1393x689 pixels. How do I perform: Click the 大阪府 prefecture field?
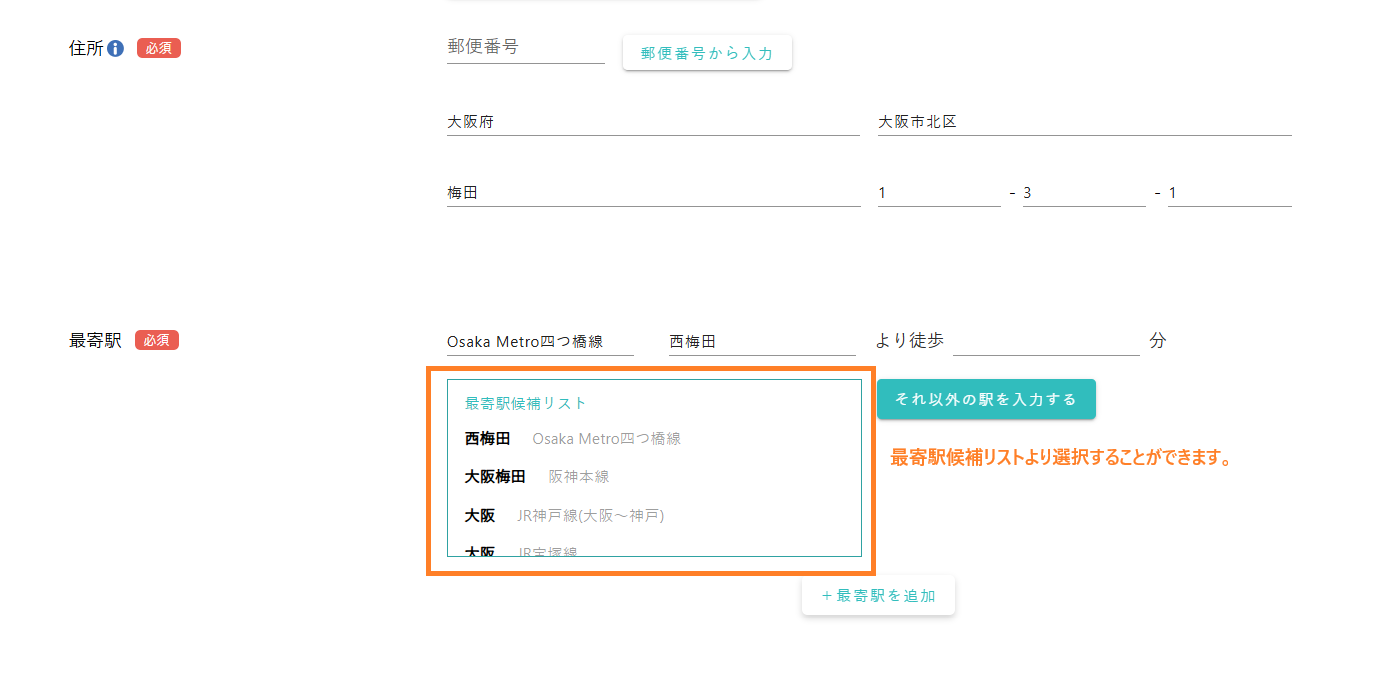(x=652, y=122)
